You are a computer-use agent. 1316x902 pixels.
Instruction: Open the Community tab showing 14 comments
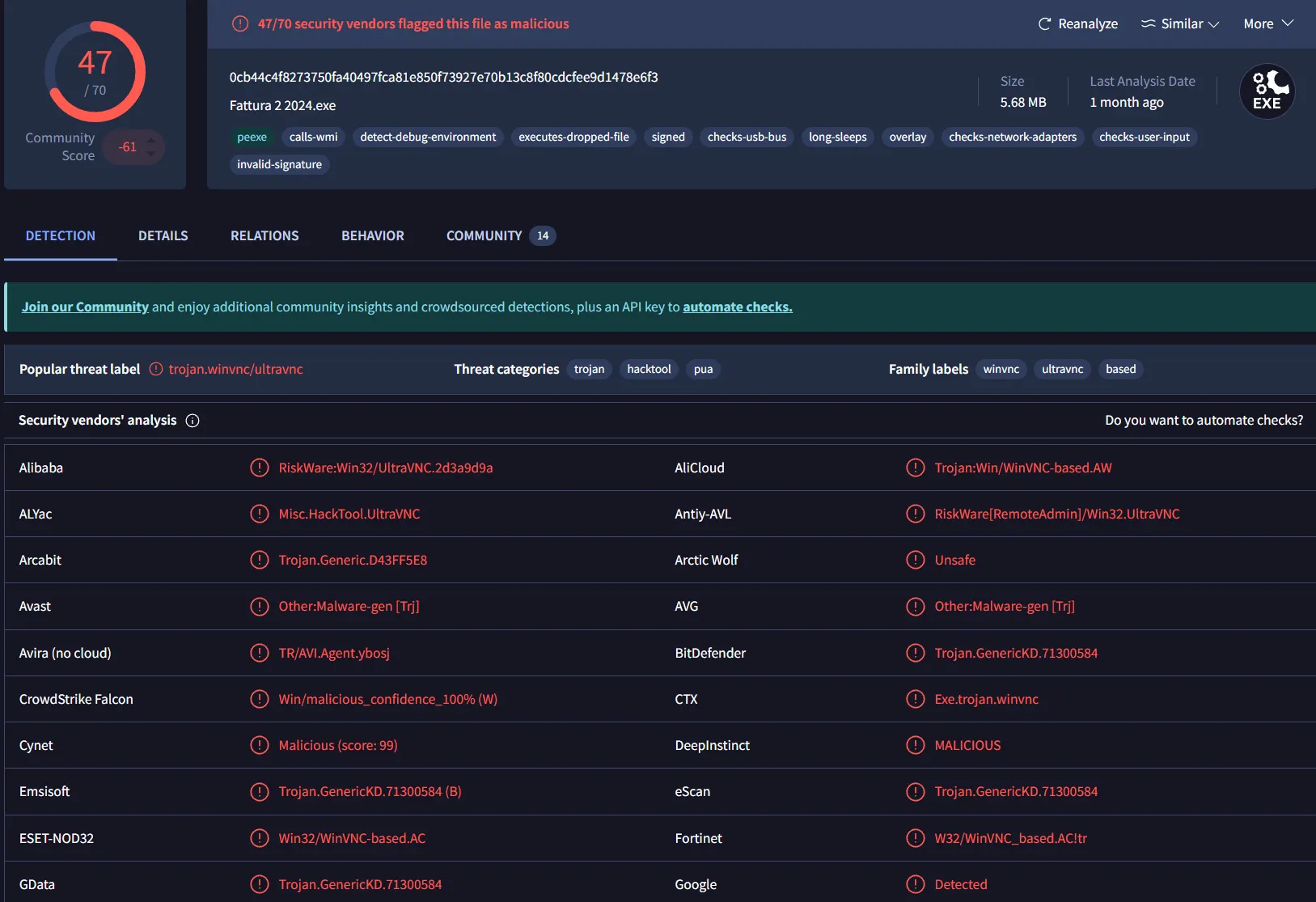pos(485,235)
